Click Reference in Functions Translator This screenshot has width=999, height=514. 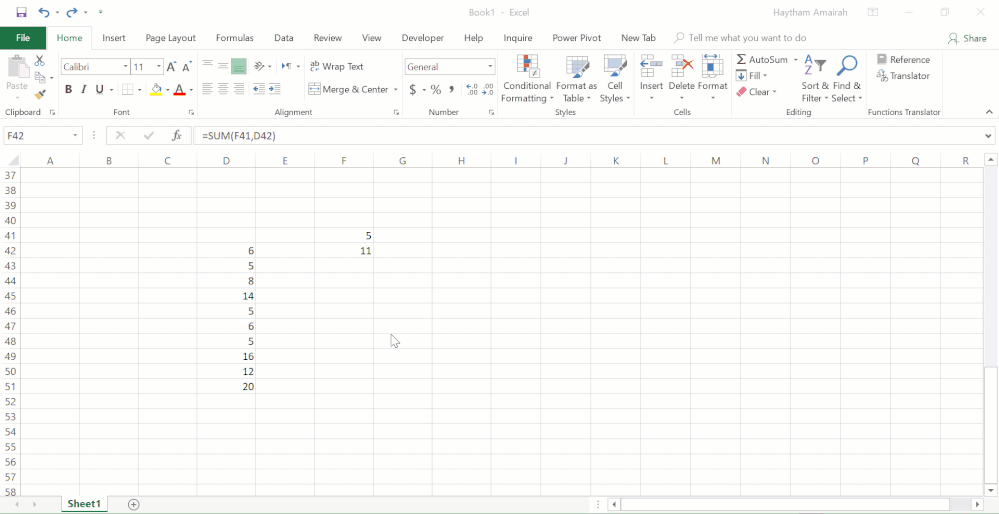(x=903, y=59)
